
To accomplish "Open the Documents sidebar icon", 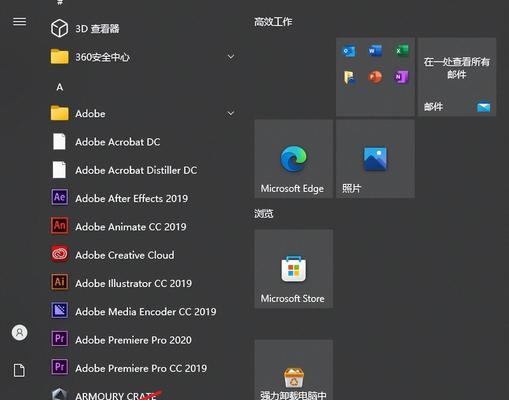I will coord(19,370).
